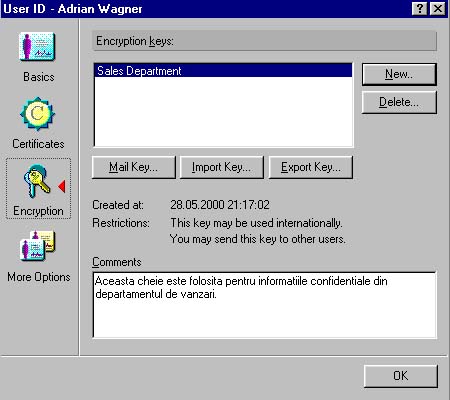
Task: Create a key with New button
Action: [x=399, y=74]
